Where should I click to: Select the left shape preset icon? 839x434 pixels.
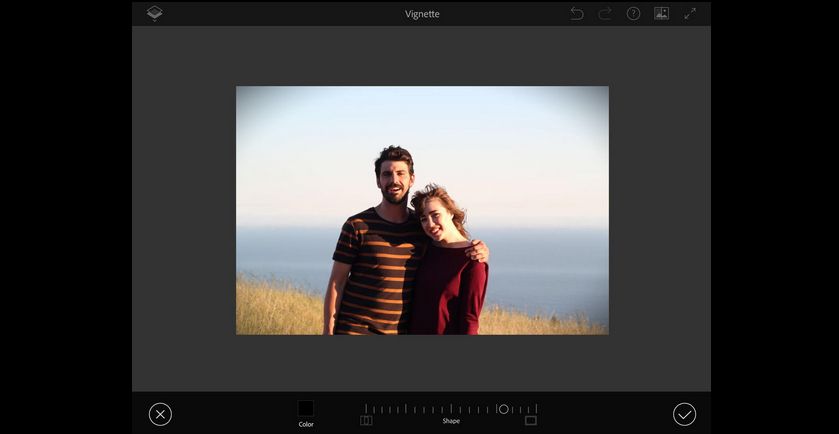tap(366, 421)
